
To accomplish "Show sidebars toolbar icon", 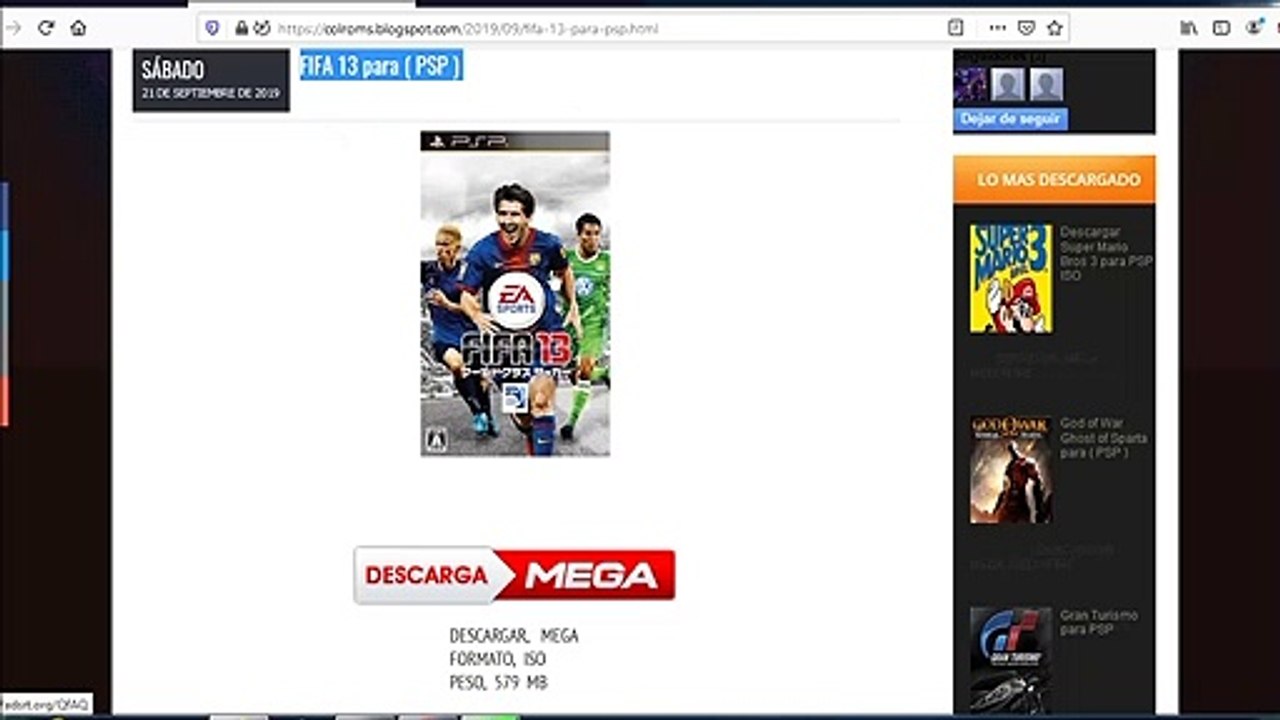I will [1221, 28].
